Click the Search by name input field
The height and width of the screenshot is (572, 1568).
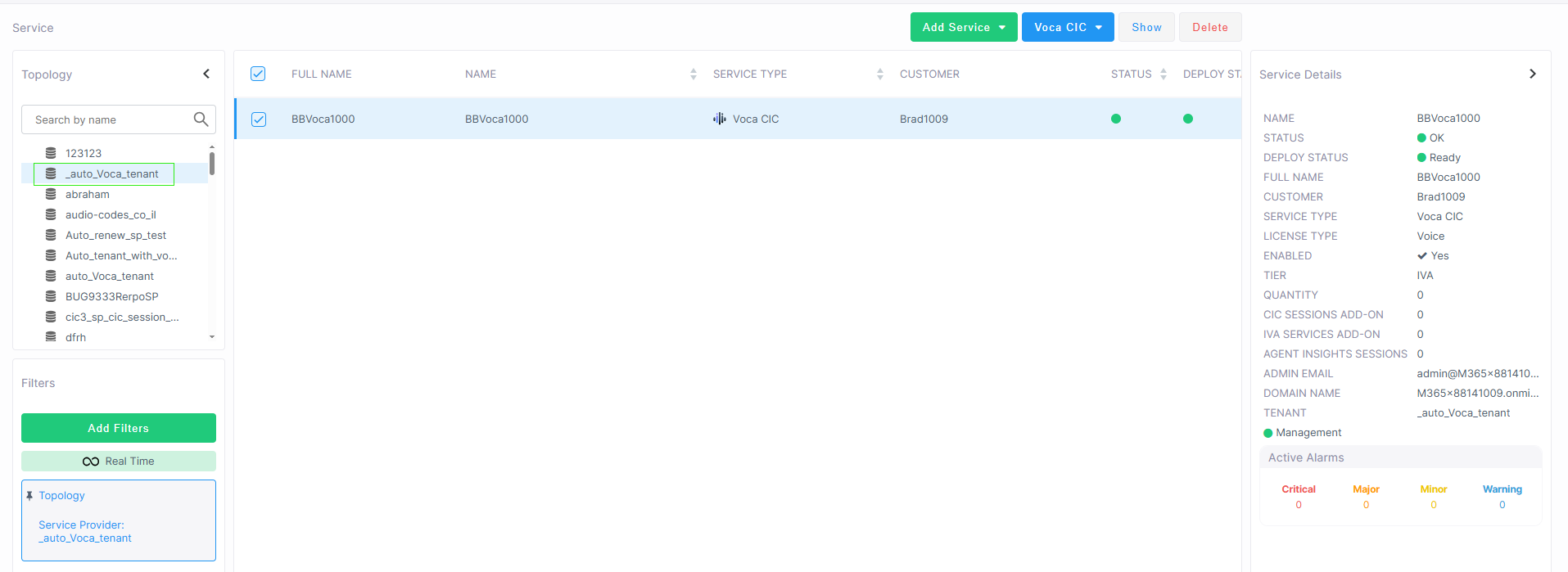tap(111, 119)
